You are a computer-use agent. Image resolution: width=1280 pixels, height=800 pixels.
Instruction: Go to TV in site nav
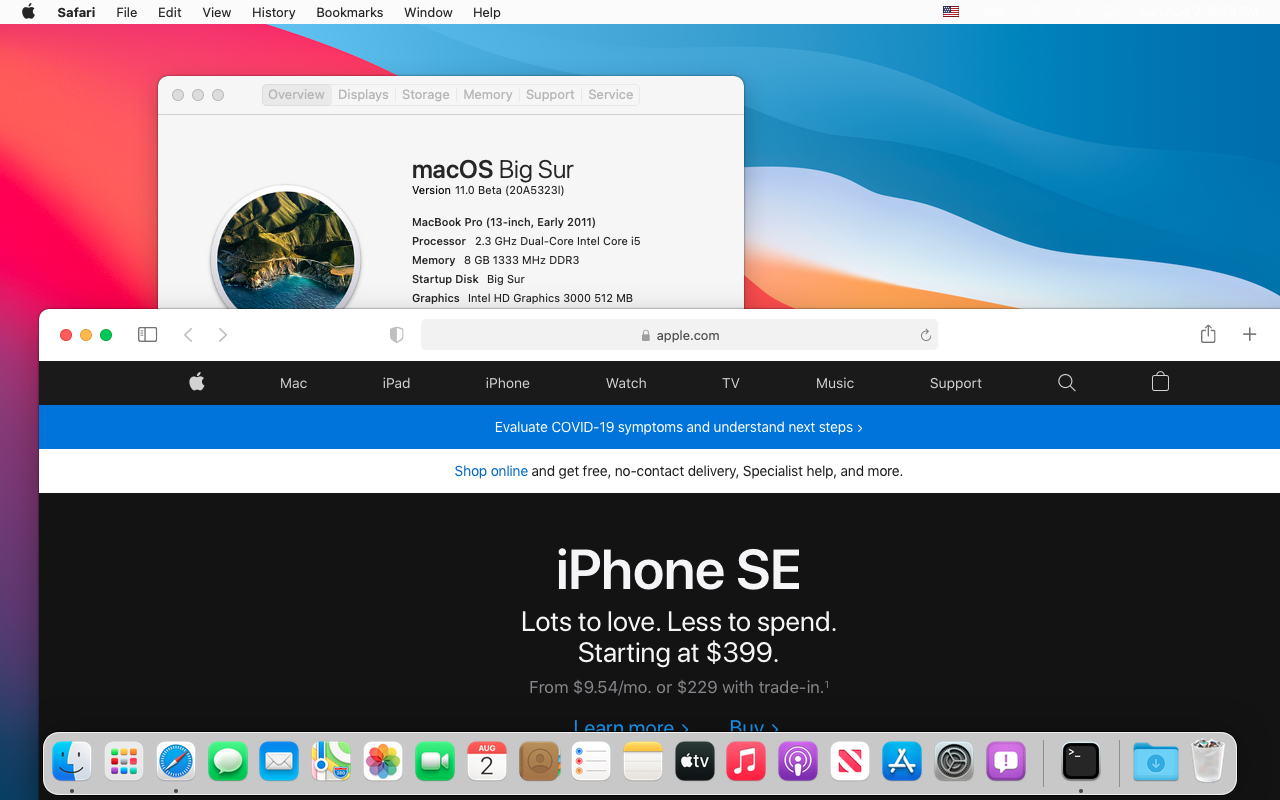731,383
